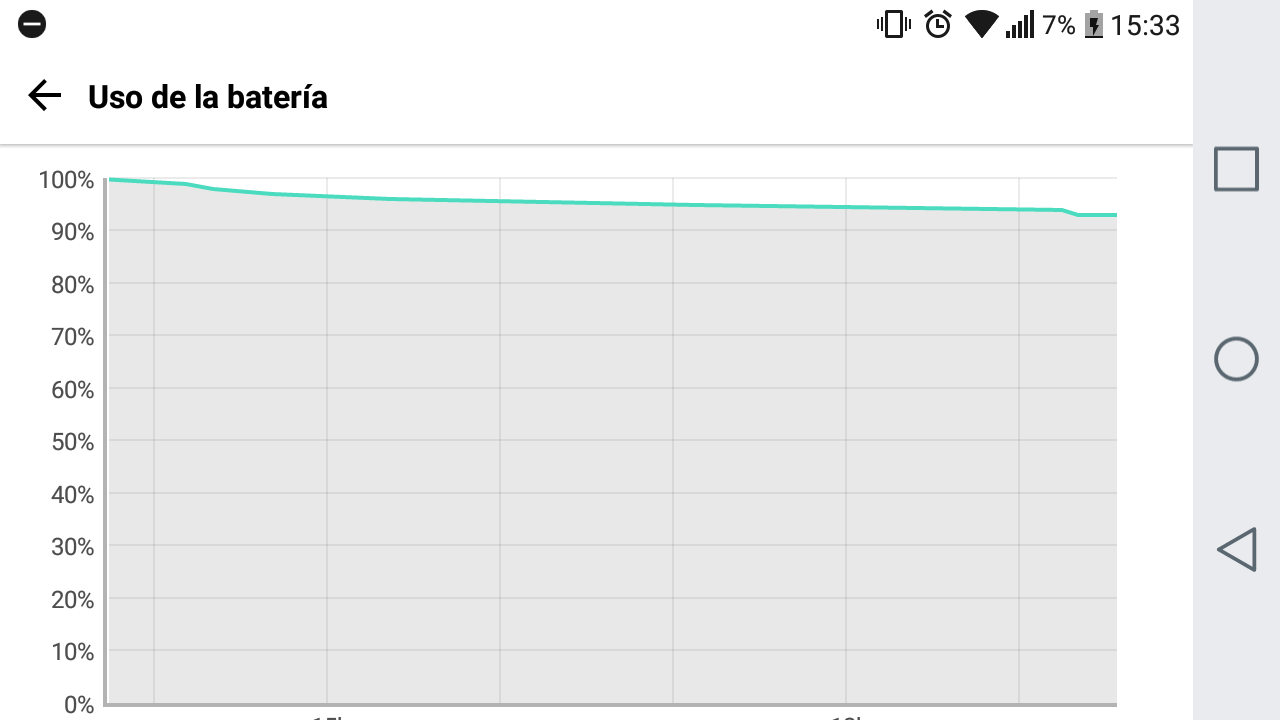
Task: Tap the 15:33 clock in status bar
Action: [1145, 25]
